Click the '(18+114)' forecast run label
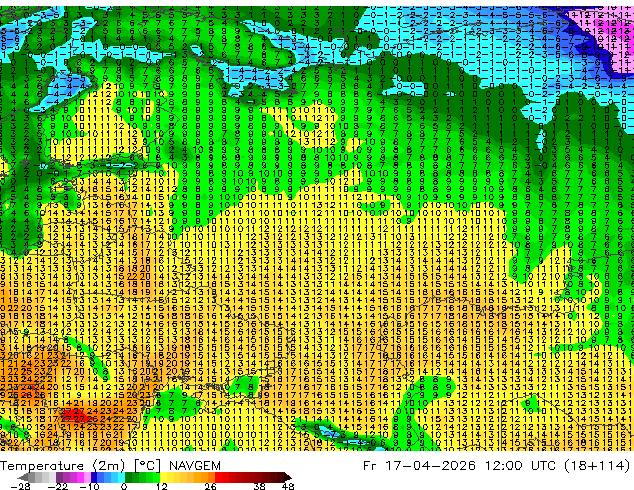Image resolution: width=634 pixels, height=490 pixels. tap(598, 465)
